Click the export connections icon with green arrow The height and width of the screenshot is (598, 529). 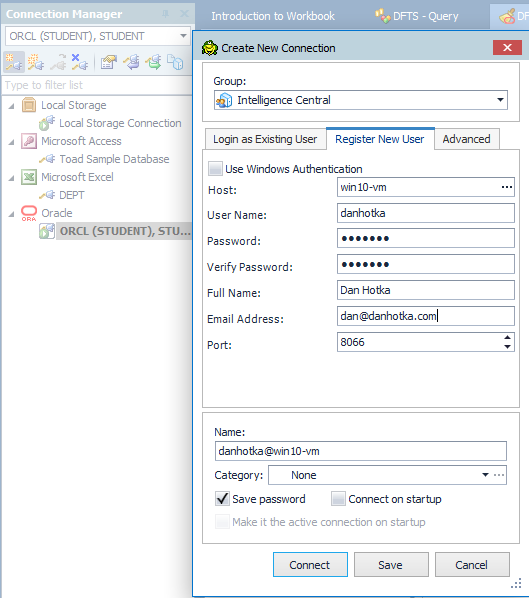pyautogui.click(x=153, y=62)
